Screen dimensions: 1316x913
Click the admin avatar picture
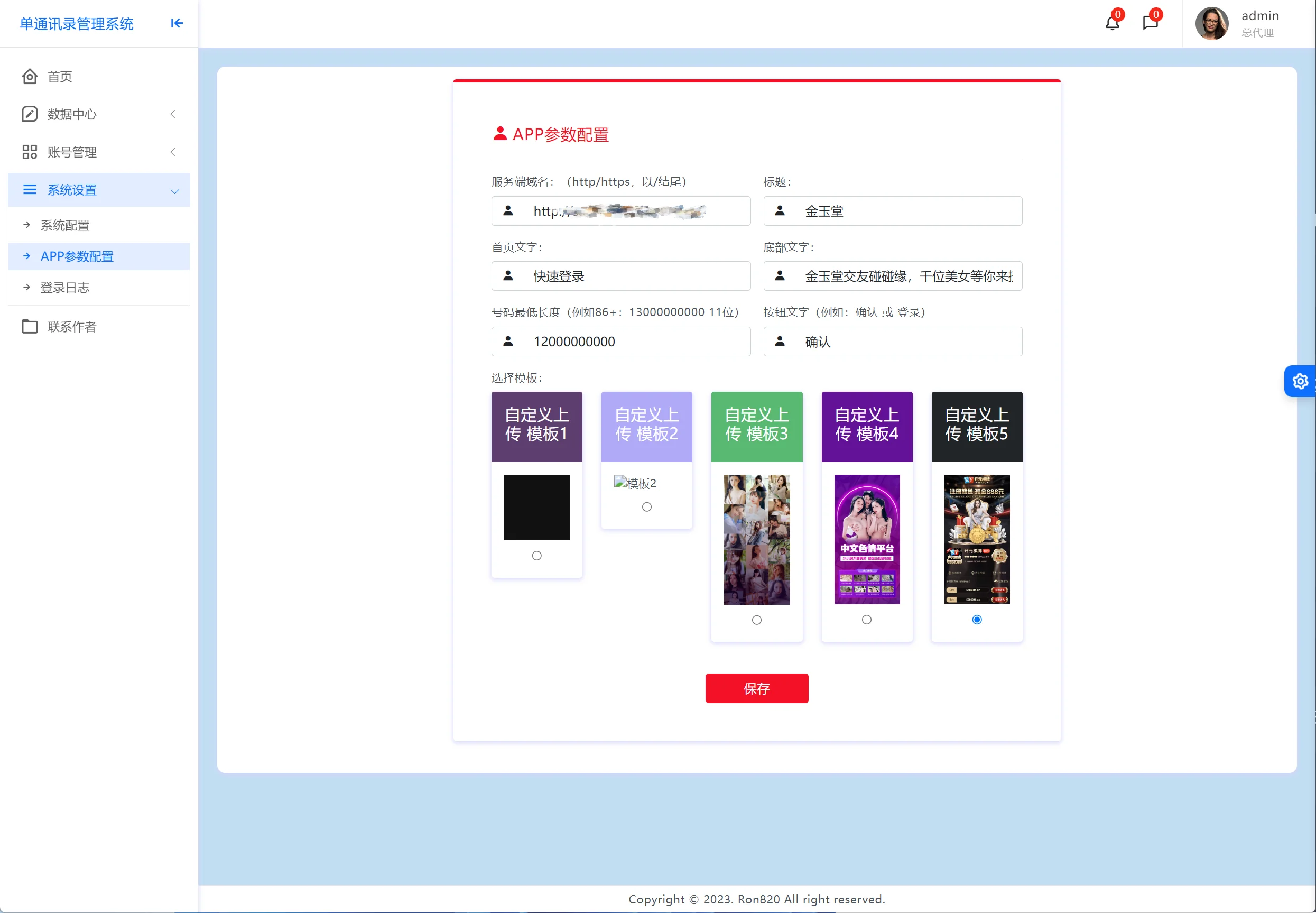[x=1211, y=23]
